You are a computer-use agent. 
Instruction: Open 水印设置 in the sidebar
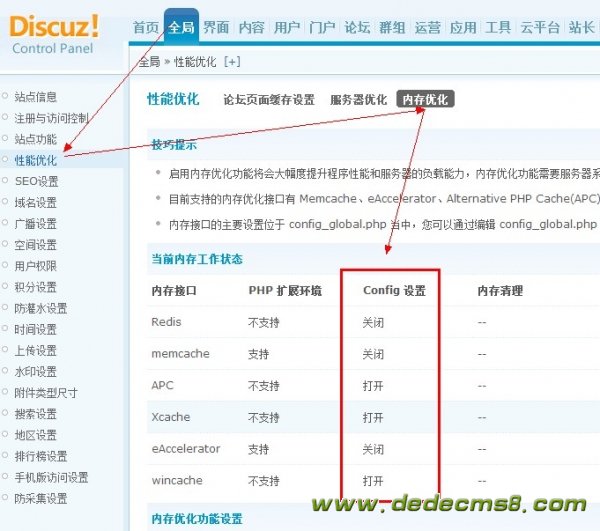click(35, 371)
